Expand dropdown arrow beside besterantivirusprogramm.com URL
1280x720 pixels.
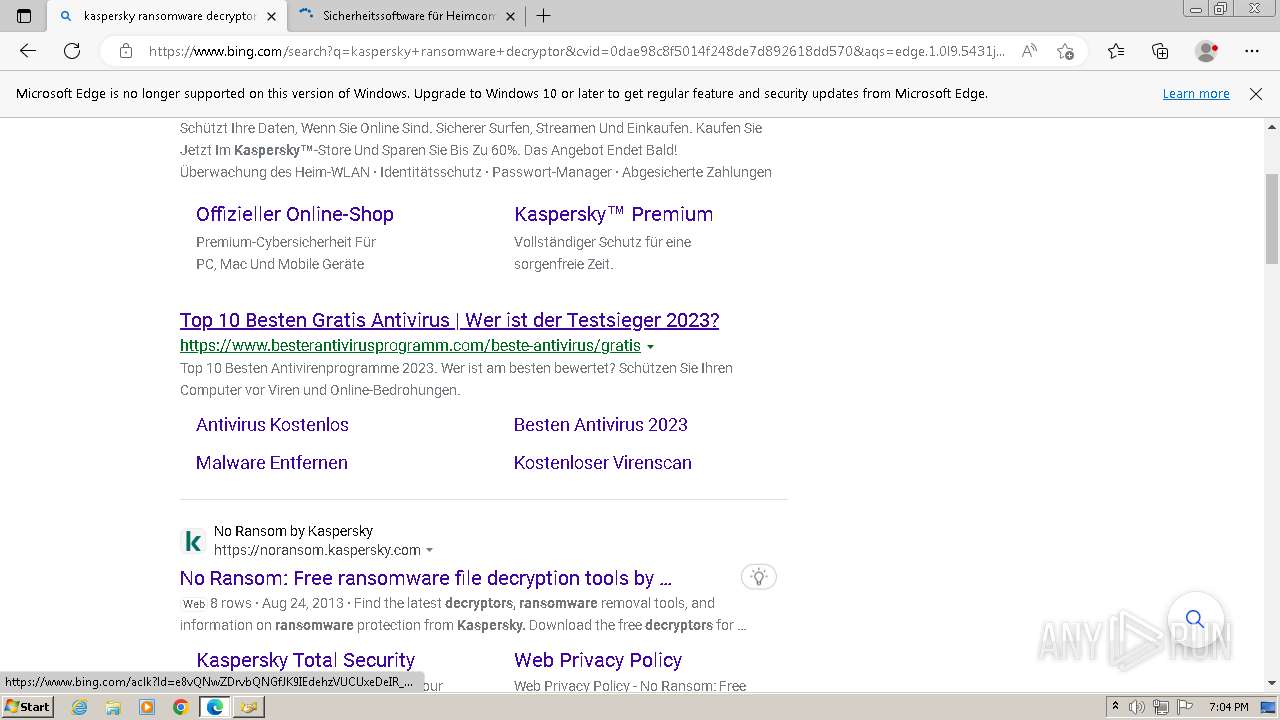(x=650, y=347)
